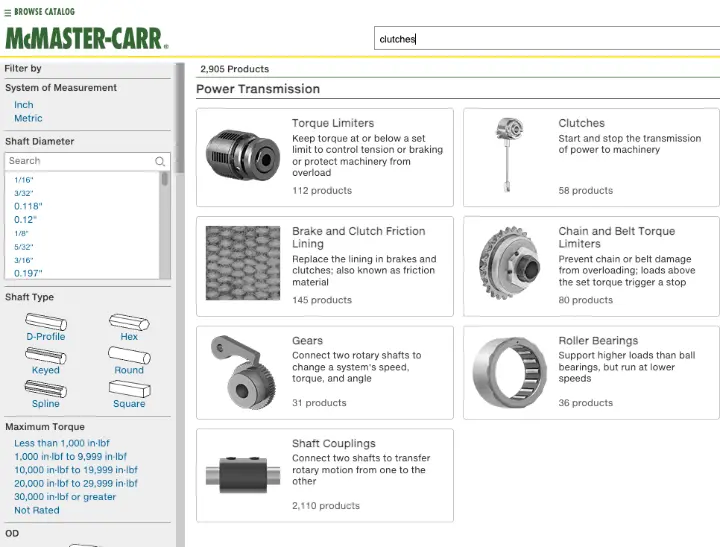
Task: Choose the Round shaft type icon
Action: click(129, 355)
